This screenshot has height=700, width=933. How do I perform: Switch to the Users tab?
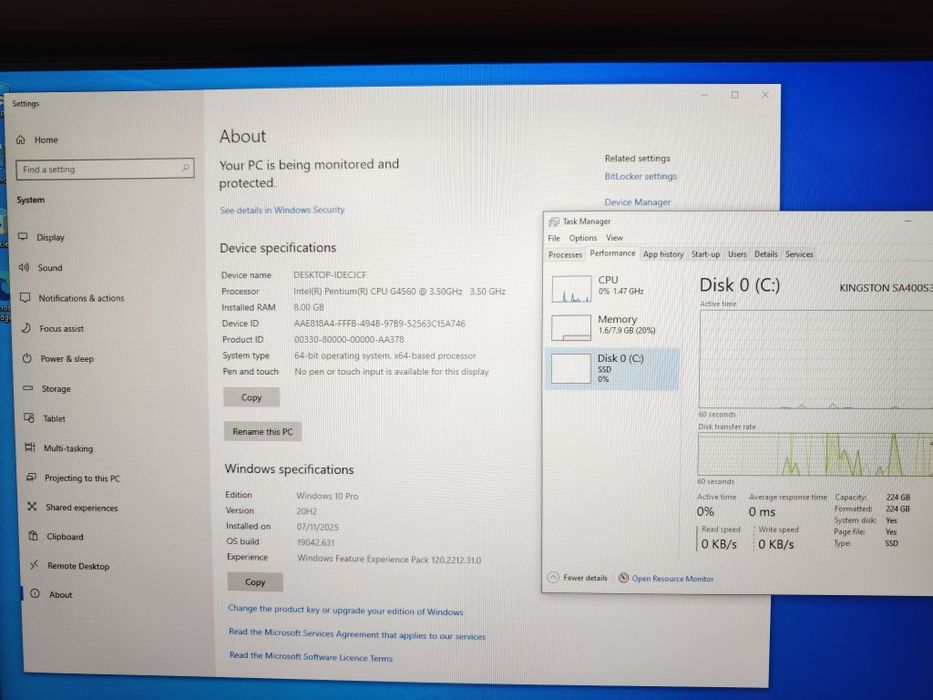point(737,254)
